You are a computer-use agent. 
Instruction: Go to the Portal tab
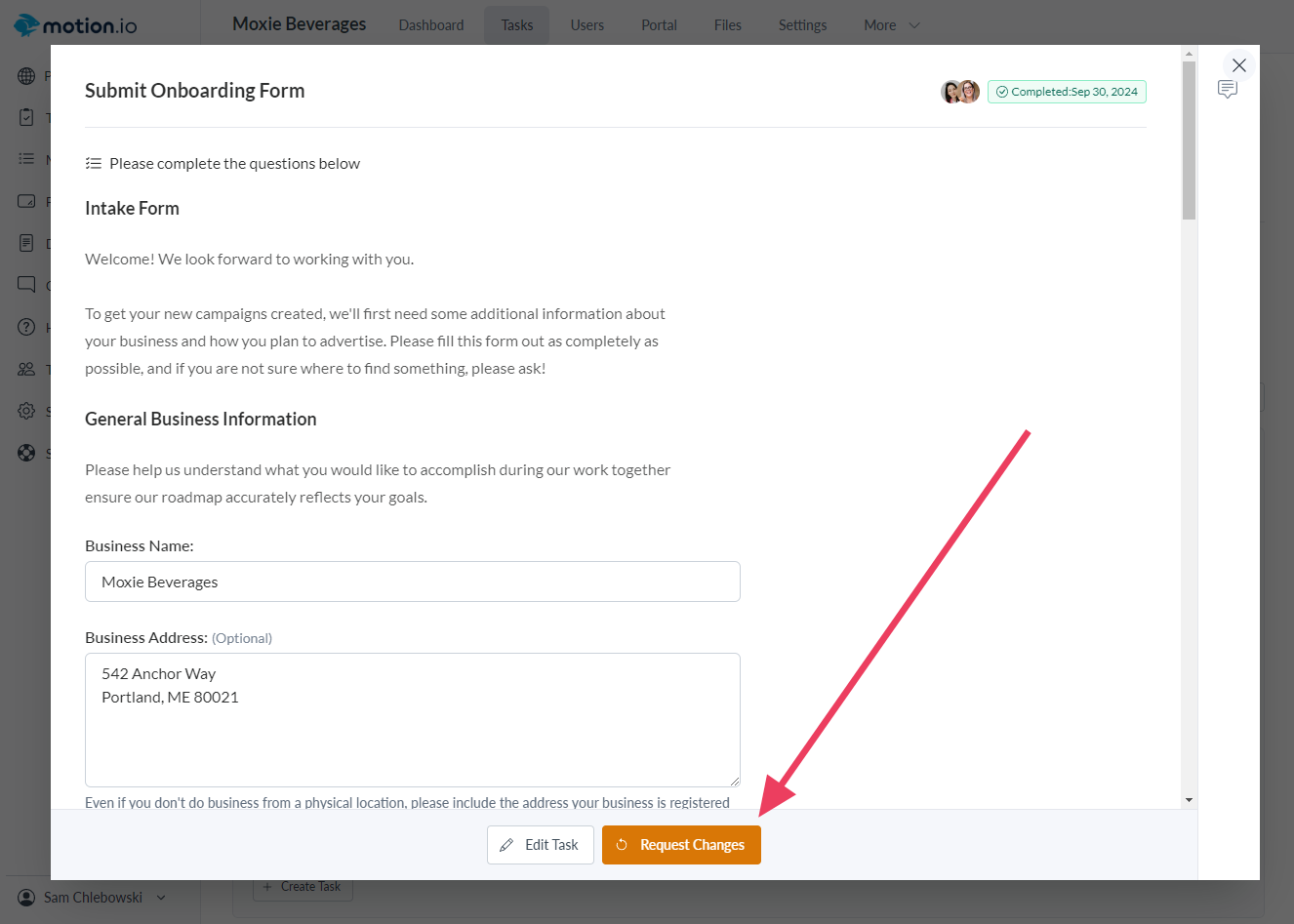click(659, 25)
